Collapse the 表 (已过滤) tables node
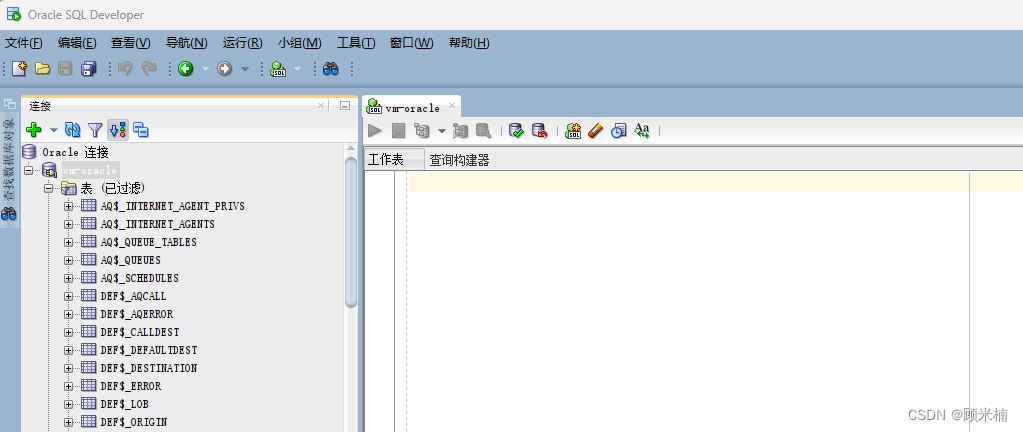The width and height of the screenshot is (1023, 432). coord(48,189)
